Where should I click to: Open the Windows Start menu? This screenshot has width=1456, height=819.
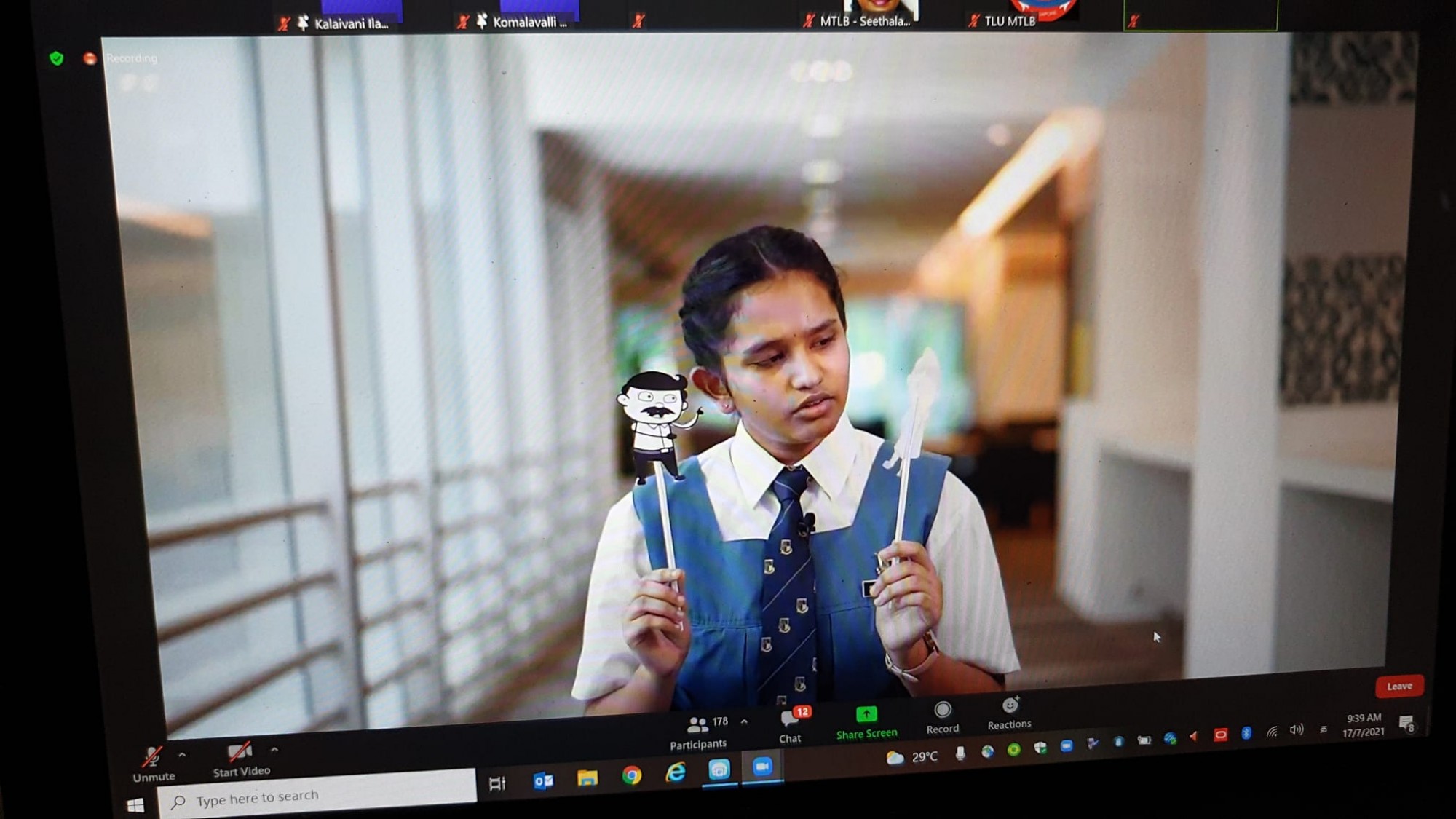(135, 805)
